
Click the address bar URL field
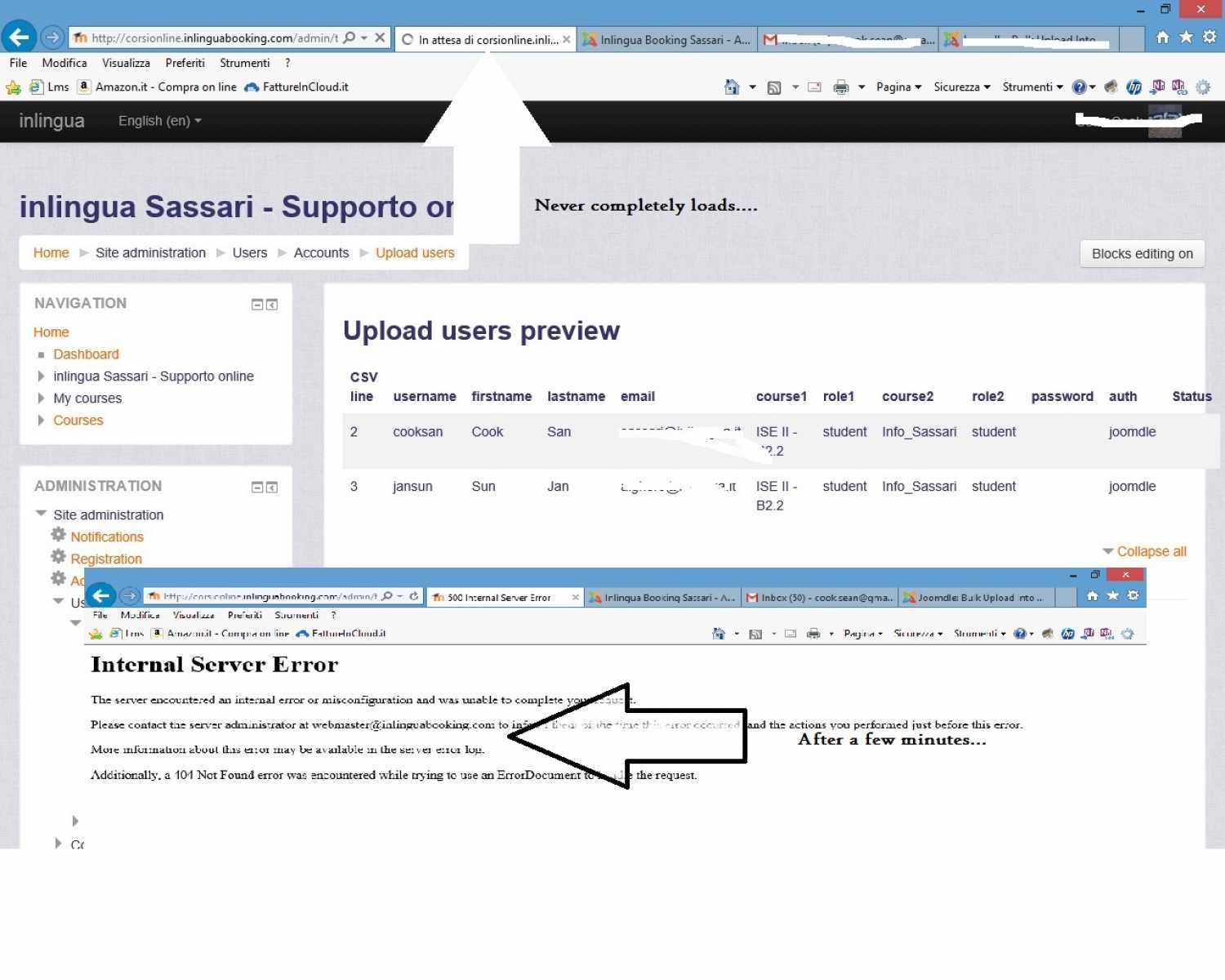(214, 38)
